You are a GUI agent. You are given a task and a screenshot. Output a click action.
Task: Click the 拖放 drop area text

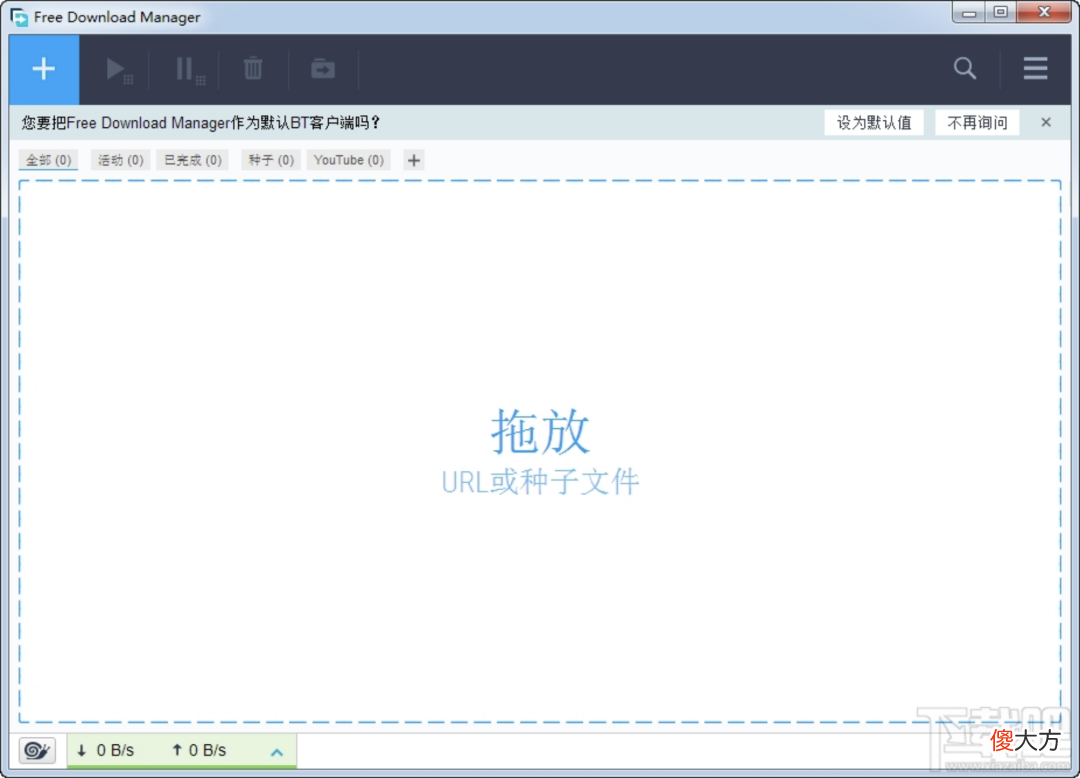tap(540, 432)
